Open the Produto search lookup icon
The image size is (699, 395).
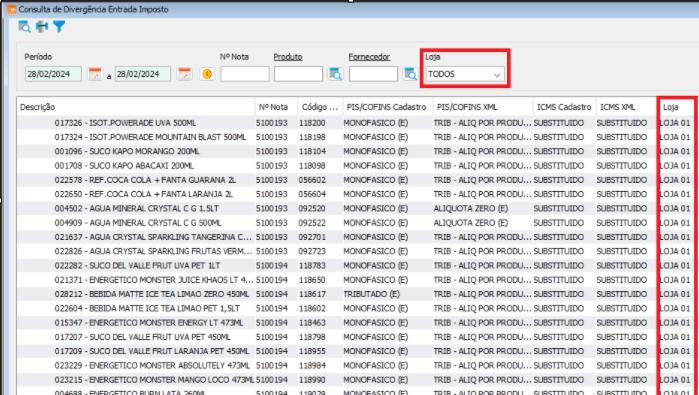(336, 74)
